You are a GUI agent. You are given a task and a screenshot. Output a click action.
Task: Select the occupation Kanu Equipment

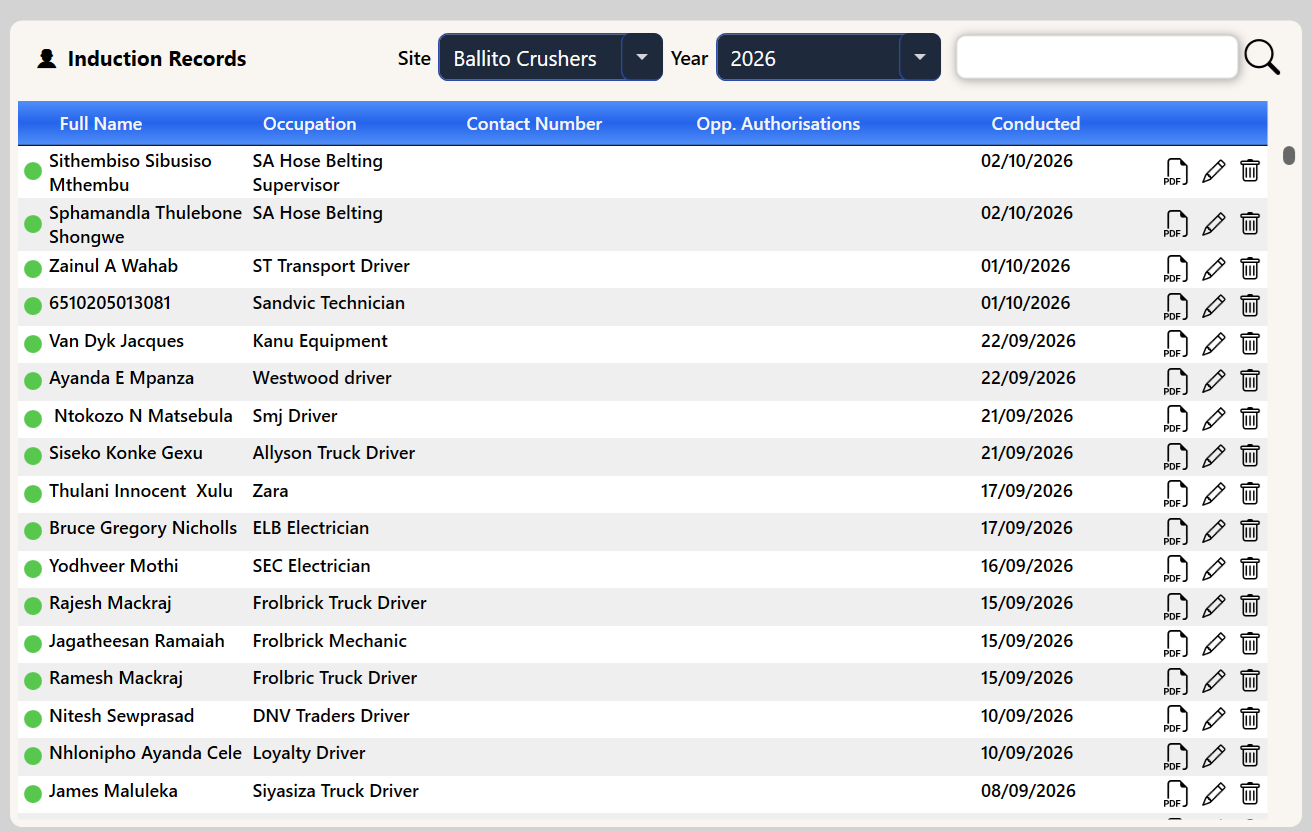pos(320,341)
